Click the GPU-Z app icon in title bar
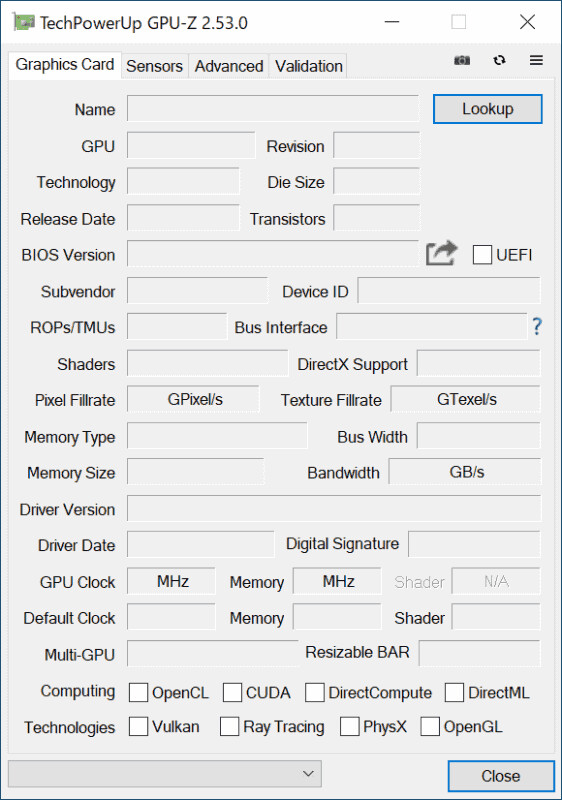This screenshot has height=800, width=562. (x=23, y=22)
